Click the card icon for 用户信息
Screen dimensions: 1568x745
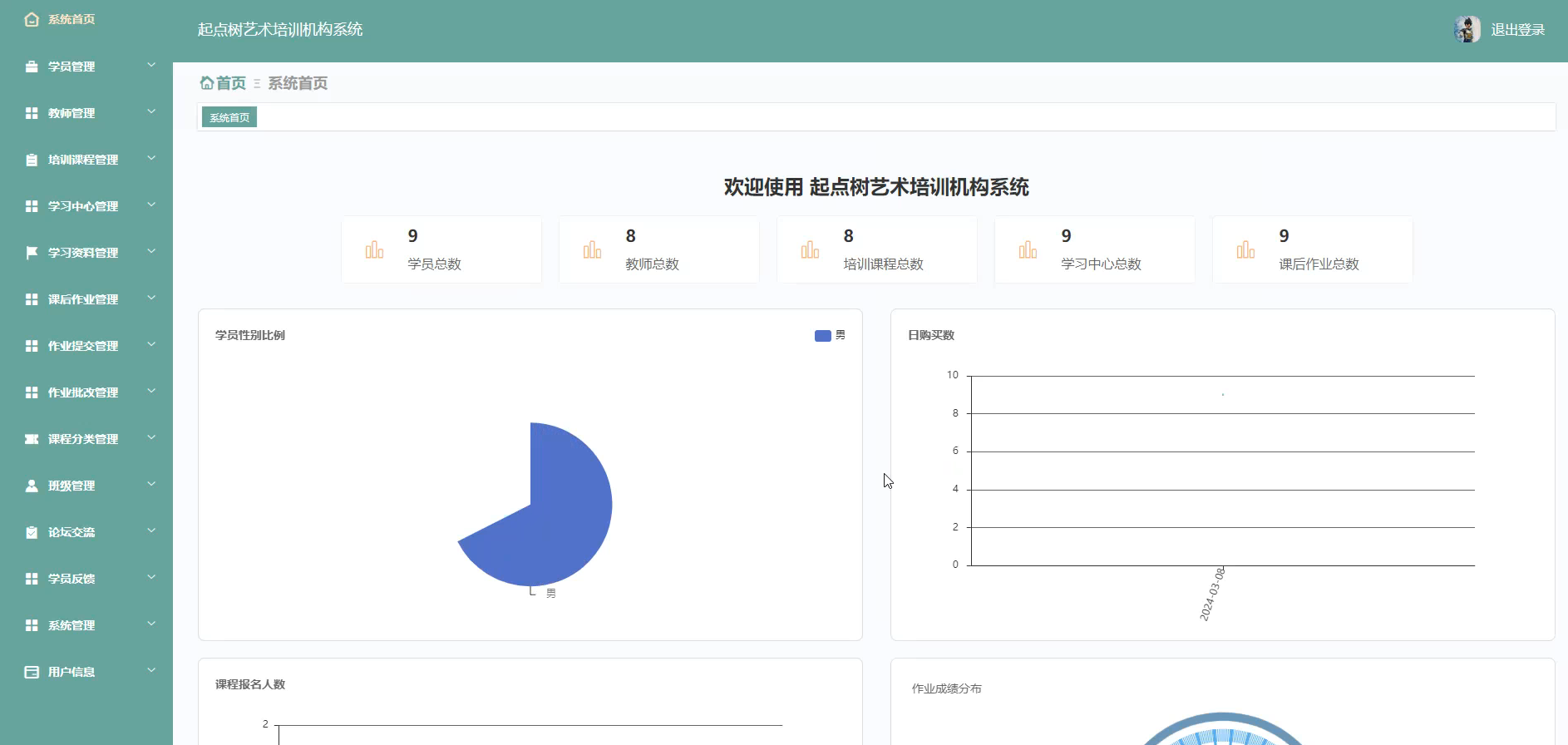pos(32,672)
